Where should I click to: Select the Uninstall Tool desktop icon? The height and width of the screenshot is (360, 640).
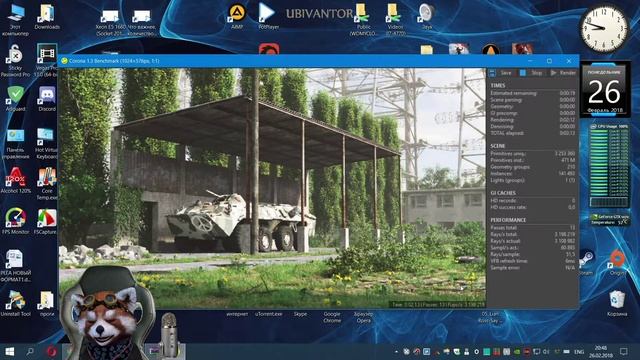(16, 303)
